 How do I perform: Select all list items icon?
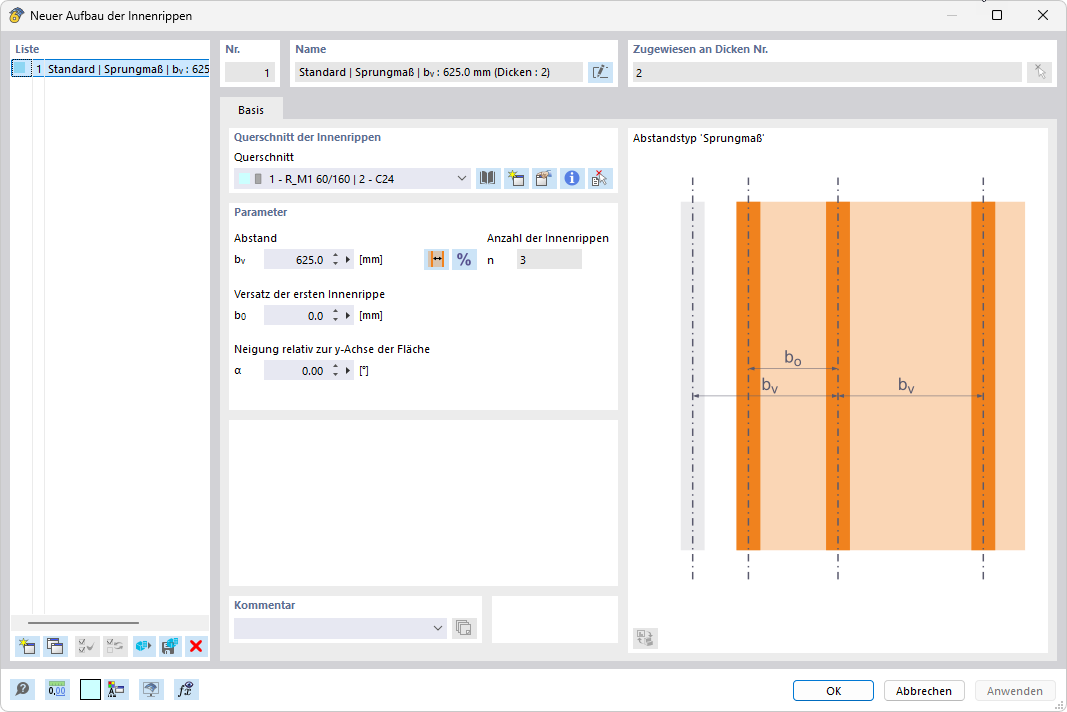86,646
